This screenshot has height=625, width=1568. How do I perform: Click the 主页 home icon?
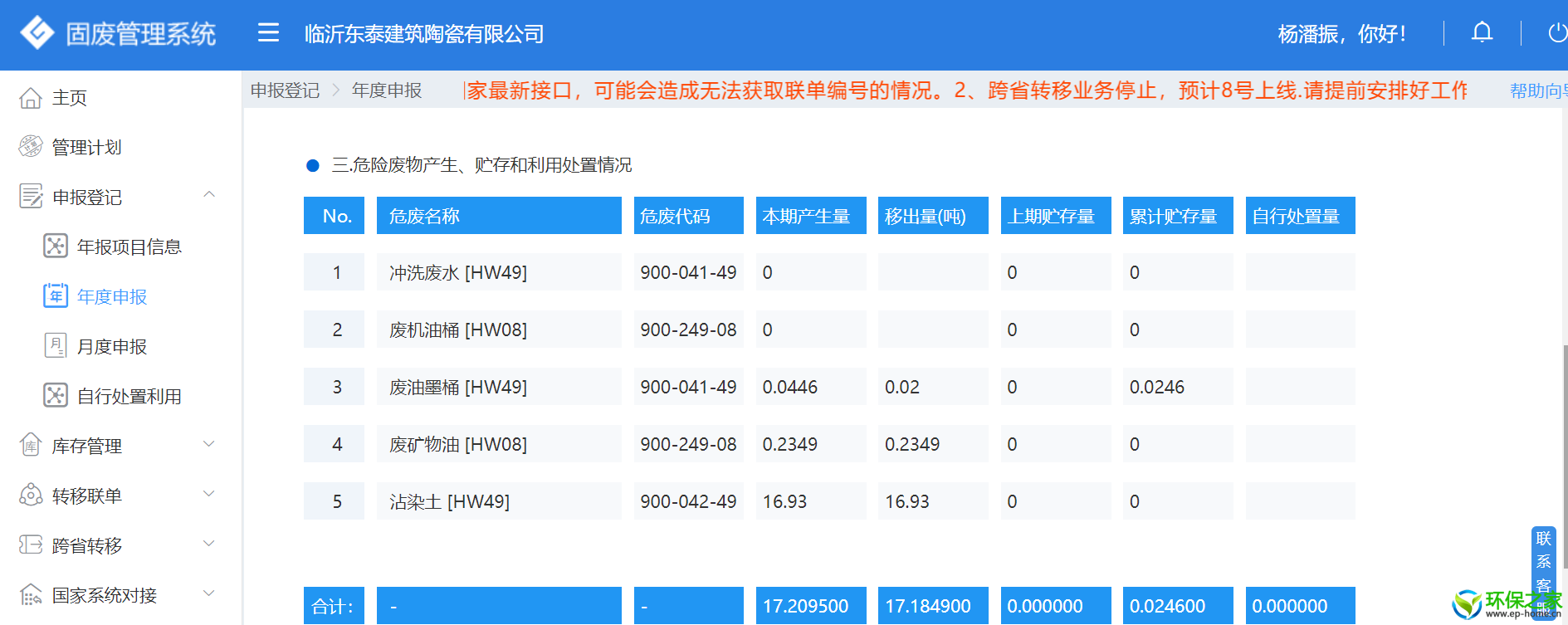31,98
